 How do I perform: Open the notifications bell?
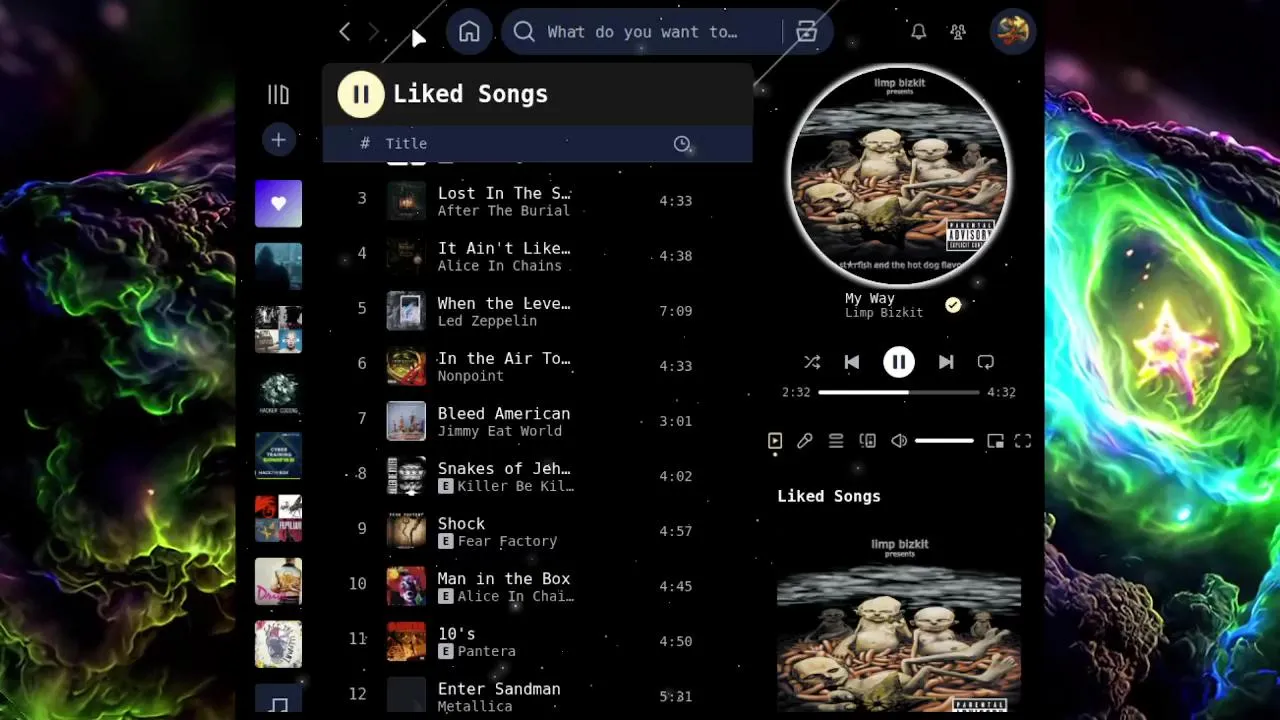(x=918, y=32)
